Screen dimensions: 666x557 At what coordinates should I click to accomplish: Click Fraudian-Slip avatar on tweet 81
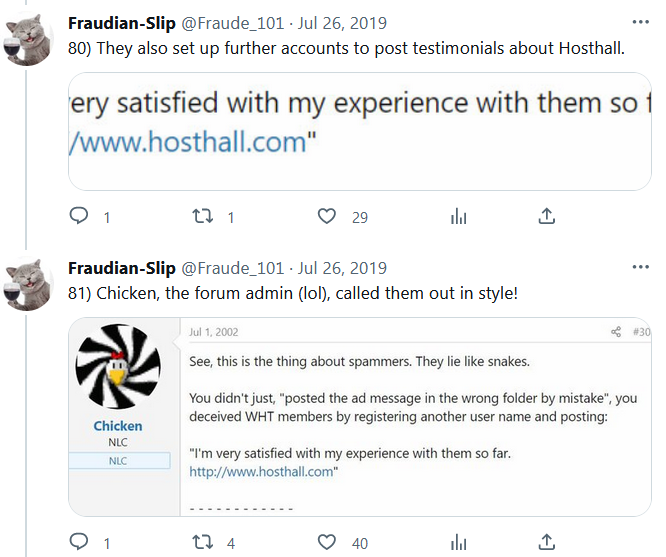(28, 285)
